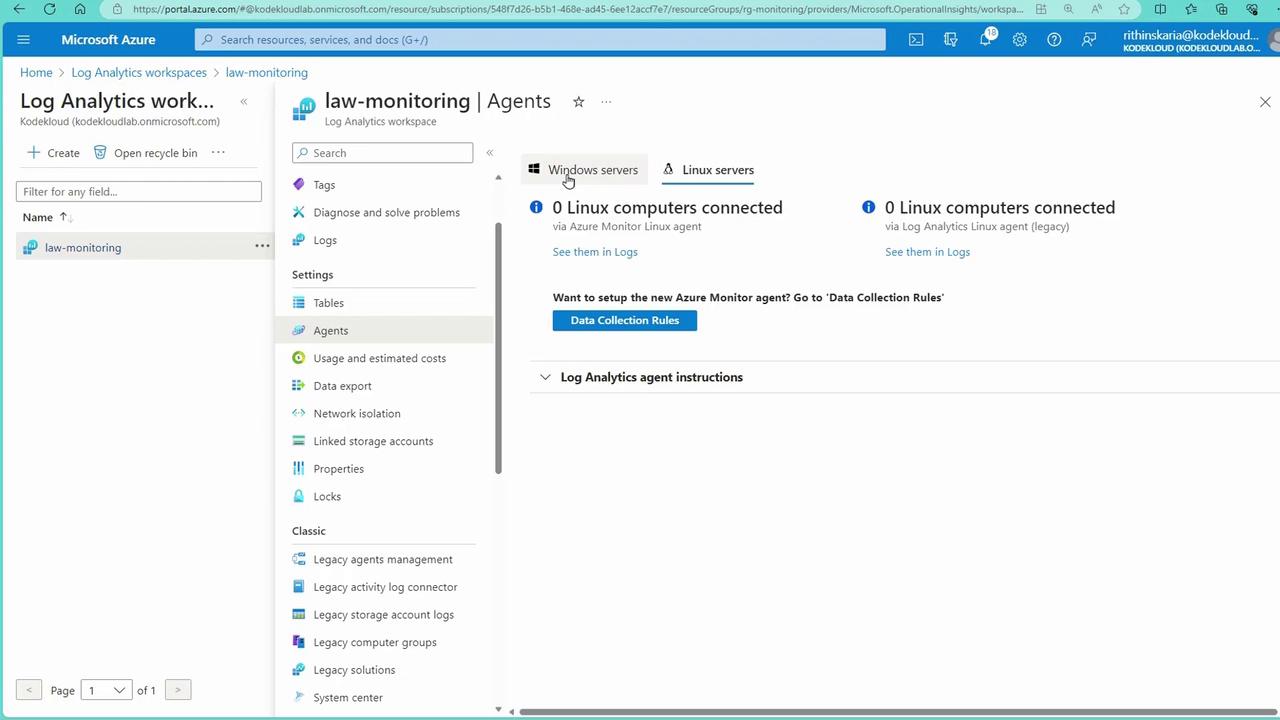Screen dimensions: 1280x720
Task: Open Linked storage accounts
Action: coord(373,441)
